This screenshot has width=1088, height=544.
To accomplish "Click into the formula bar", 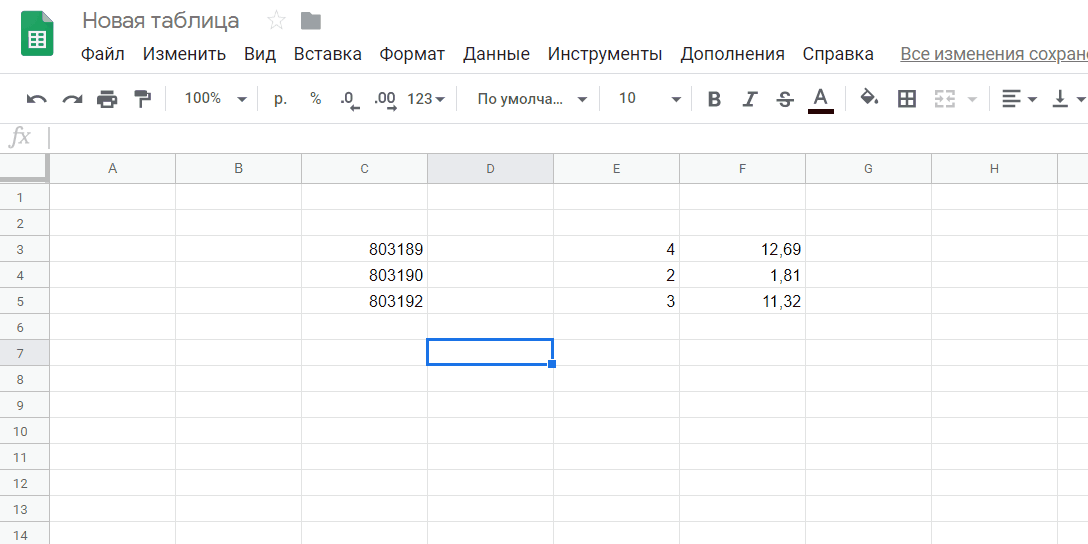I will [x=569, y=137].
